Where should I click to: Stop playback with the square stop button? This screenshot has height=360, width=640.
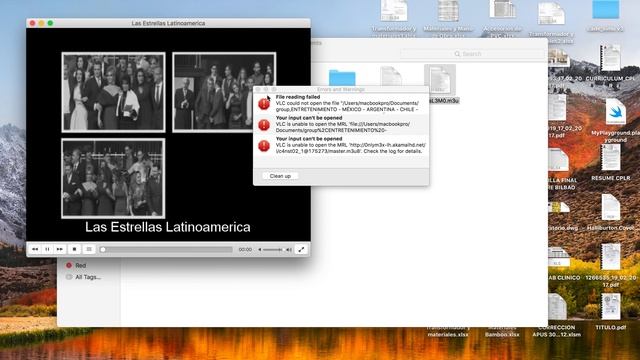pyautogui.click(x=74, y=249)
